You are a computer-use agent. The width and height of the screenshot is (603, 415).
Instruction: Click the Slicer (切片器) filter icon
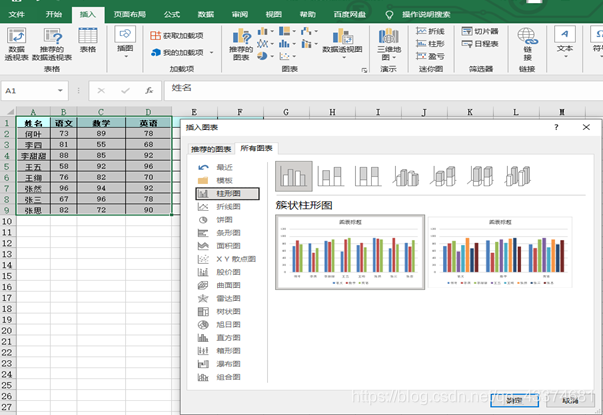click(480, 31)
